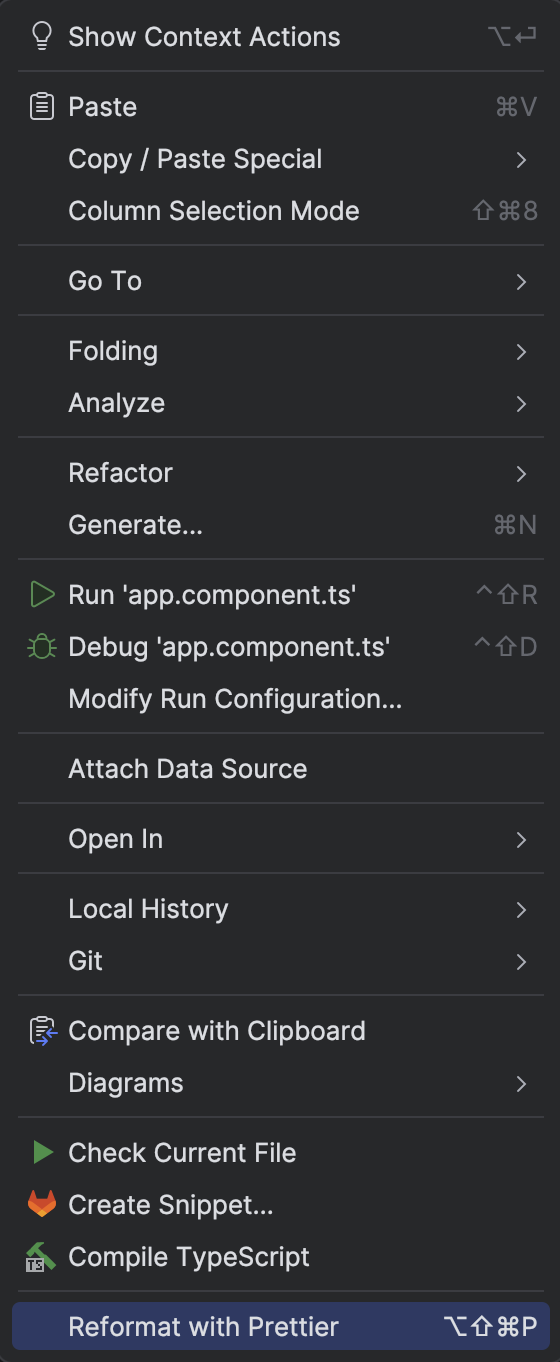Click the lightbulb Show Context Actions icon
The width and height of the screenshot is (560, 1362).
41,37
